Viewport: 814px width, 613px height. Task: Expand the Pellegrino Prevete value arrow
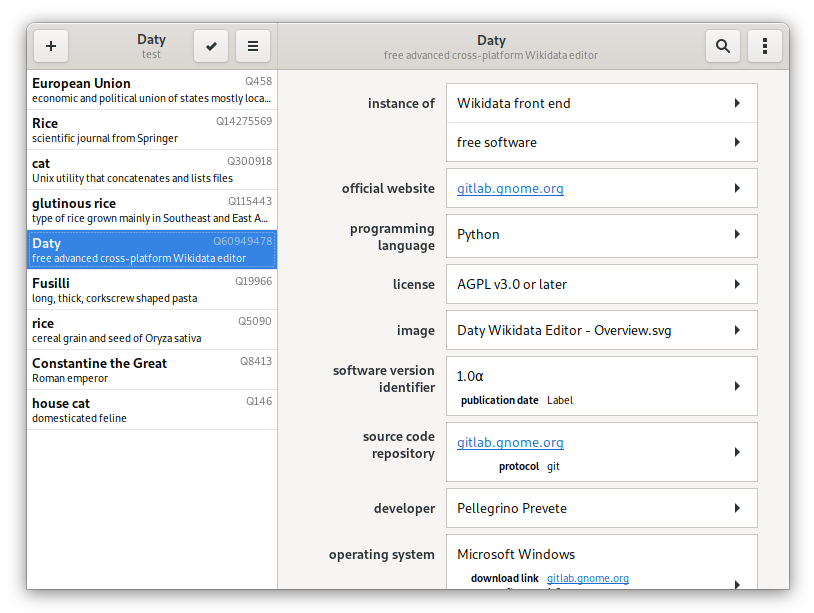[x=737, y=508]
